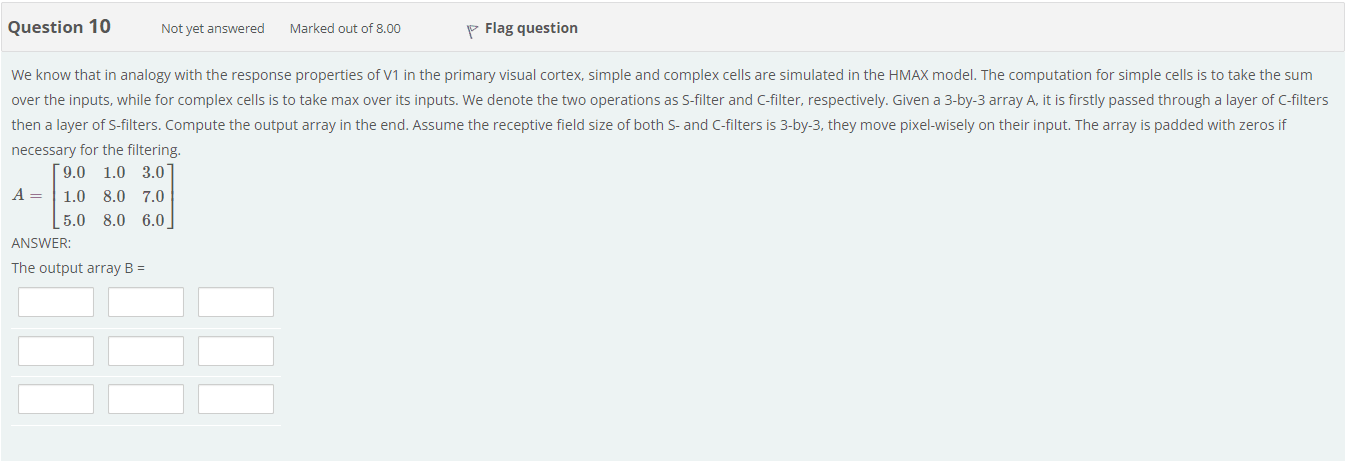Image resolution: width=1348 pixels, height=463 pixels.
Task: Click the middle-left answer input box
Action: coord(56,351)
